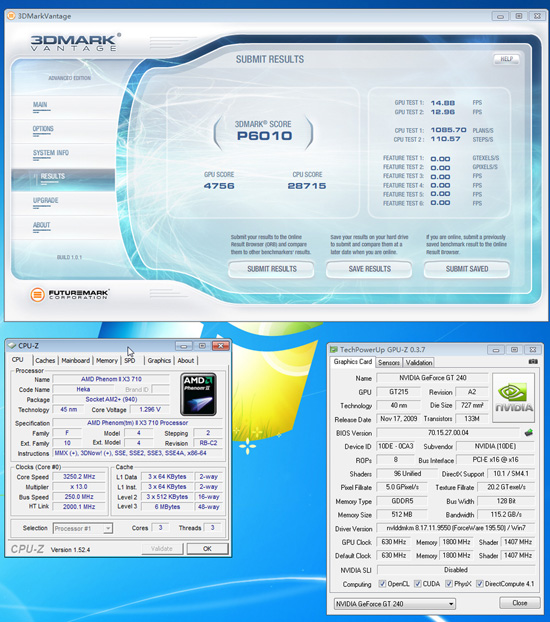
Task: Close the CPU-Z window
Action: point(220,346)
